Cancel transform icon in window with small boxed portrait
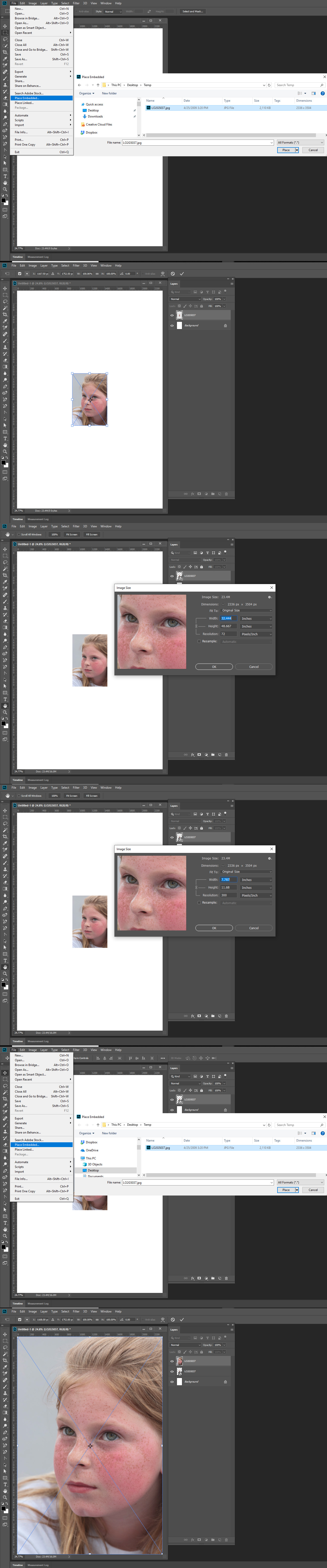The height and width of the screenshot is (1568, 327). point(173,273)
